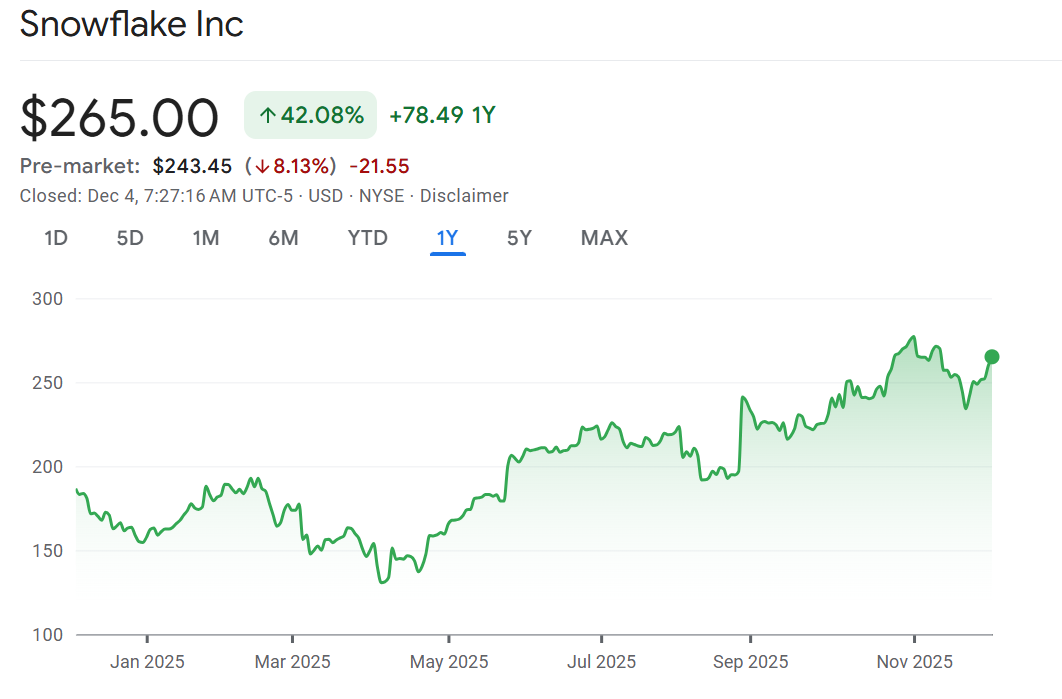Switch to the 5Y chart range
Viewport: 1062px width, 699px height.
point(519,238)
